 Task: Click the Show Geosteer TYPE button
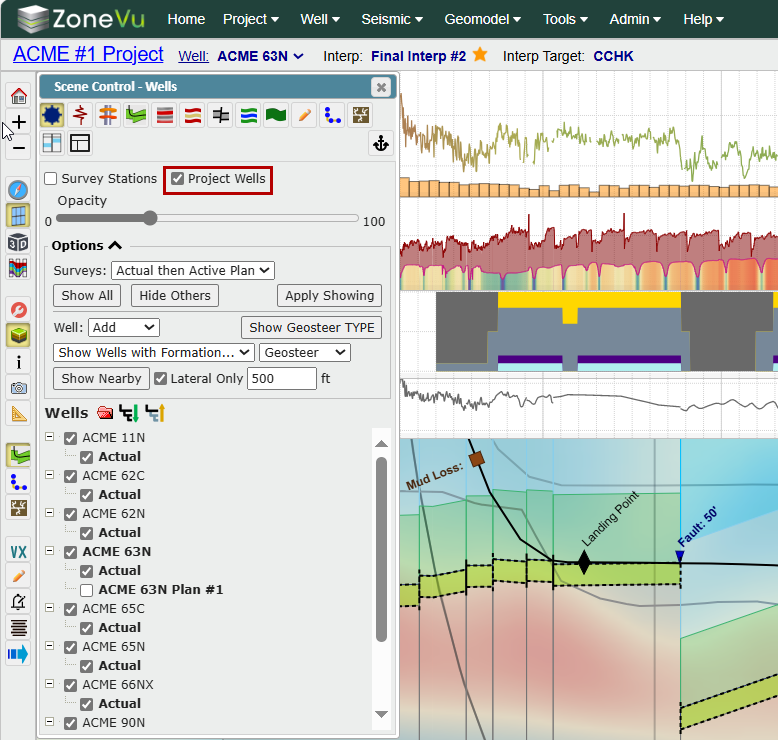312,328
